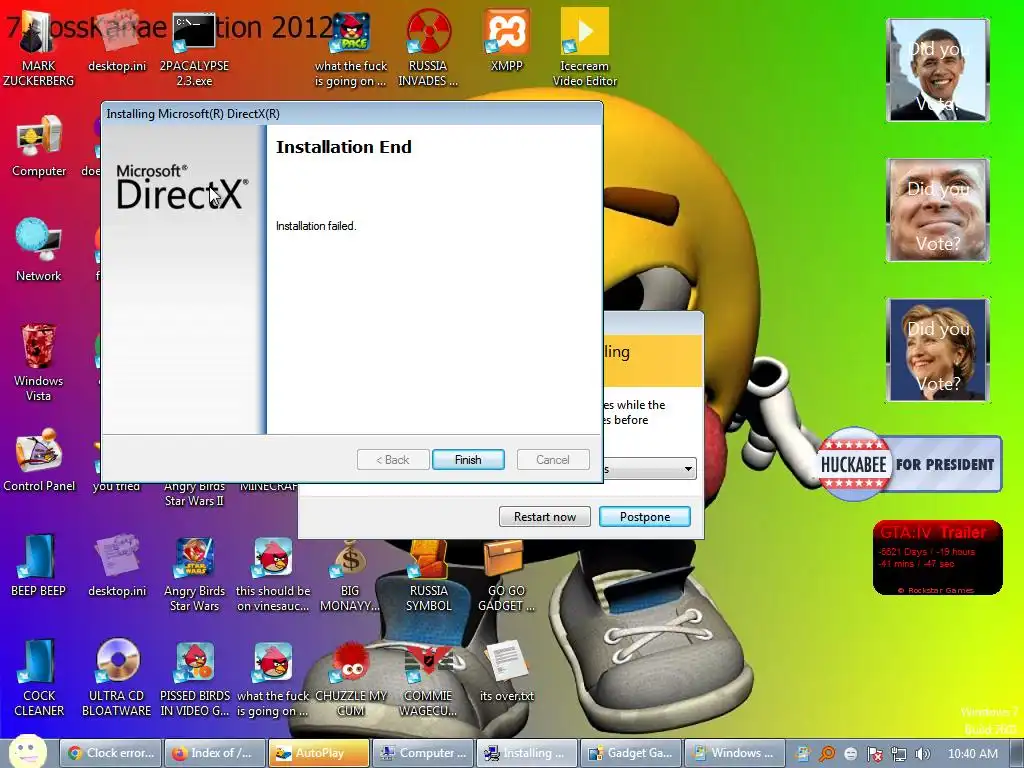
Task: Click the 10:40 AM taskbar clock
Action: coord(972,754)
